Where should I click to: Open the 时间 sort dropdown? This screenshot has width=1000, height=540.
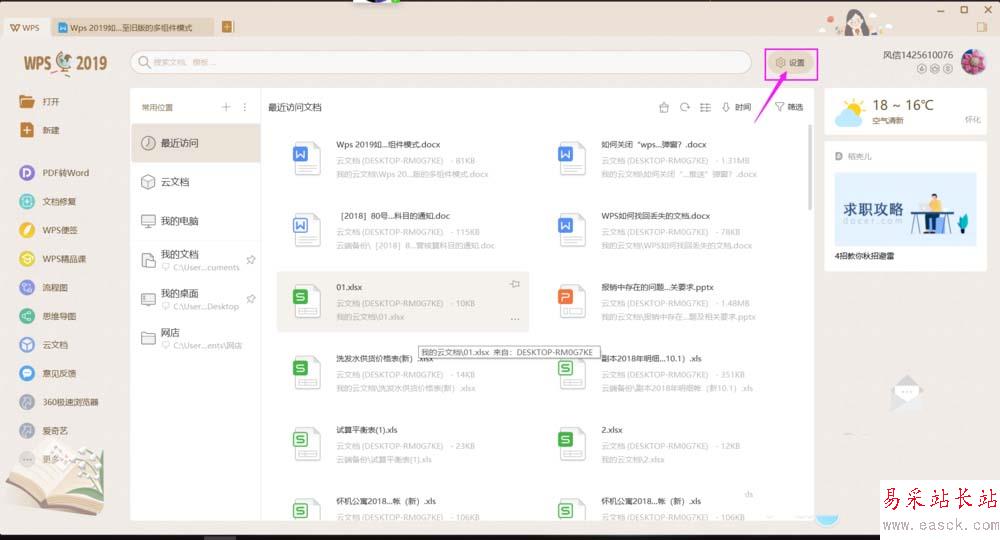(737, 107)
